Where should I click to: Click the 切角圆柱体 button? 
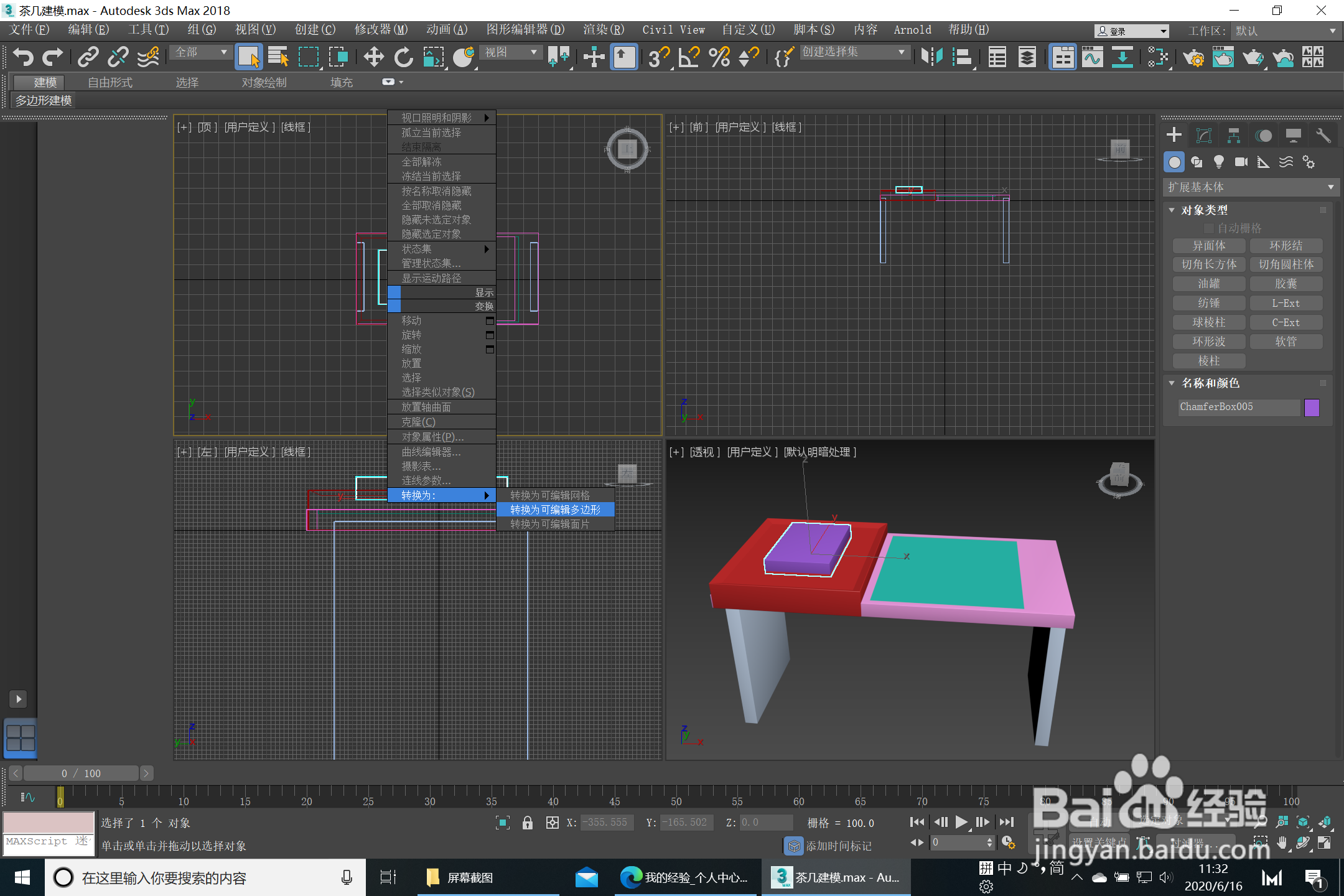coord(1286,264)
